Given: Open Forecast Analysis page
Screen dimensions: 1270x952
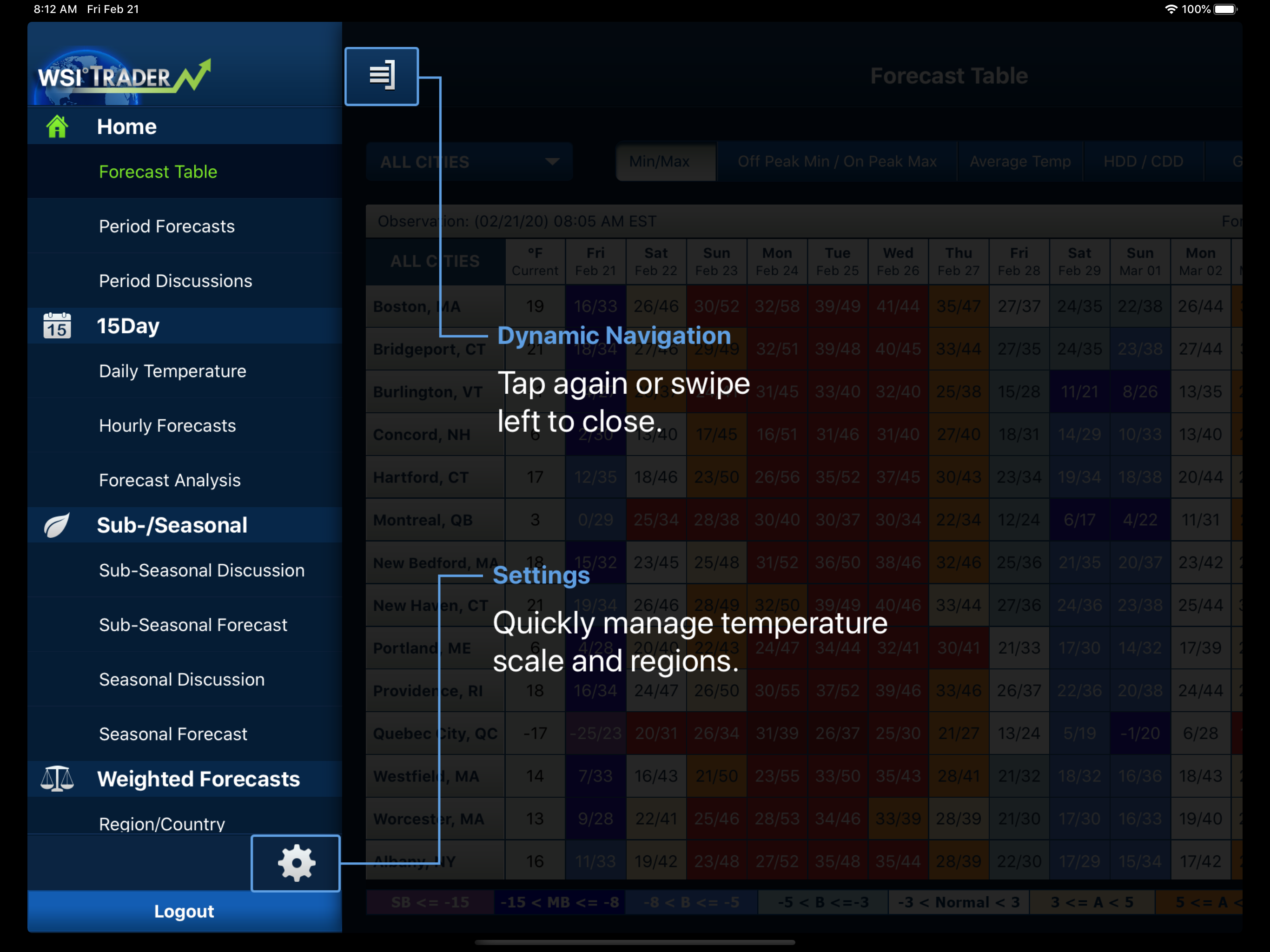Looking at the screenshot, I should click(185, 480).
